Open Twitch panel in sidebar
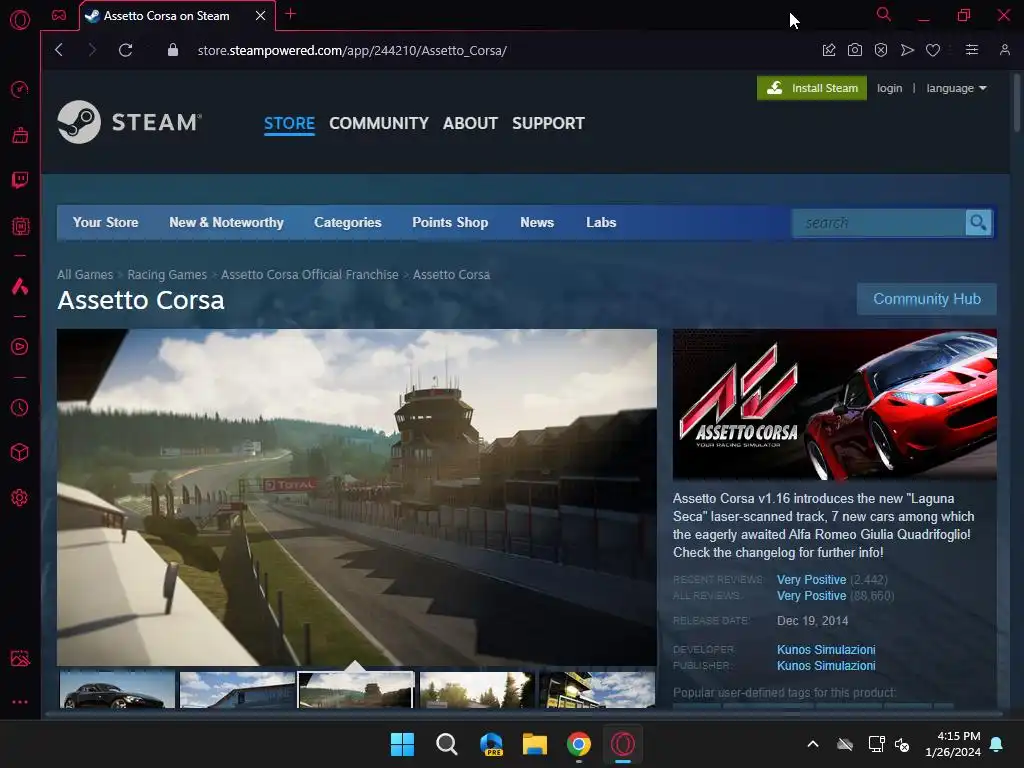This screenshot has height=768, width=1024. tap(20, 180)
